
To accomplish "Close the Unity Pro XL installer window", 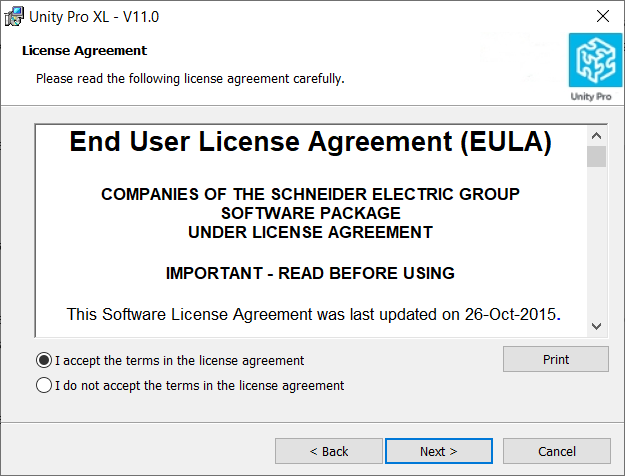I will click(603, 16).
